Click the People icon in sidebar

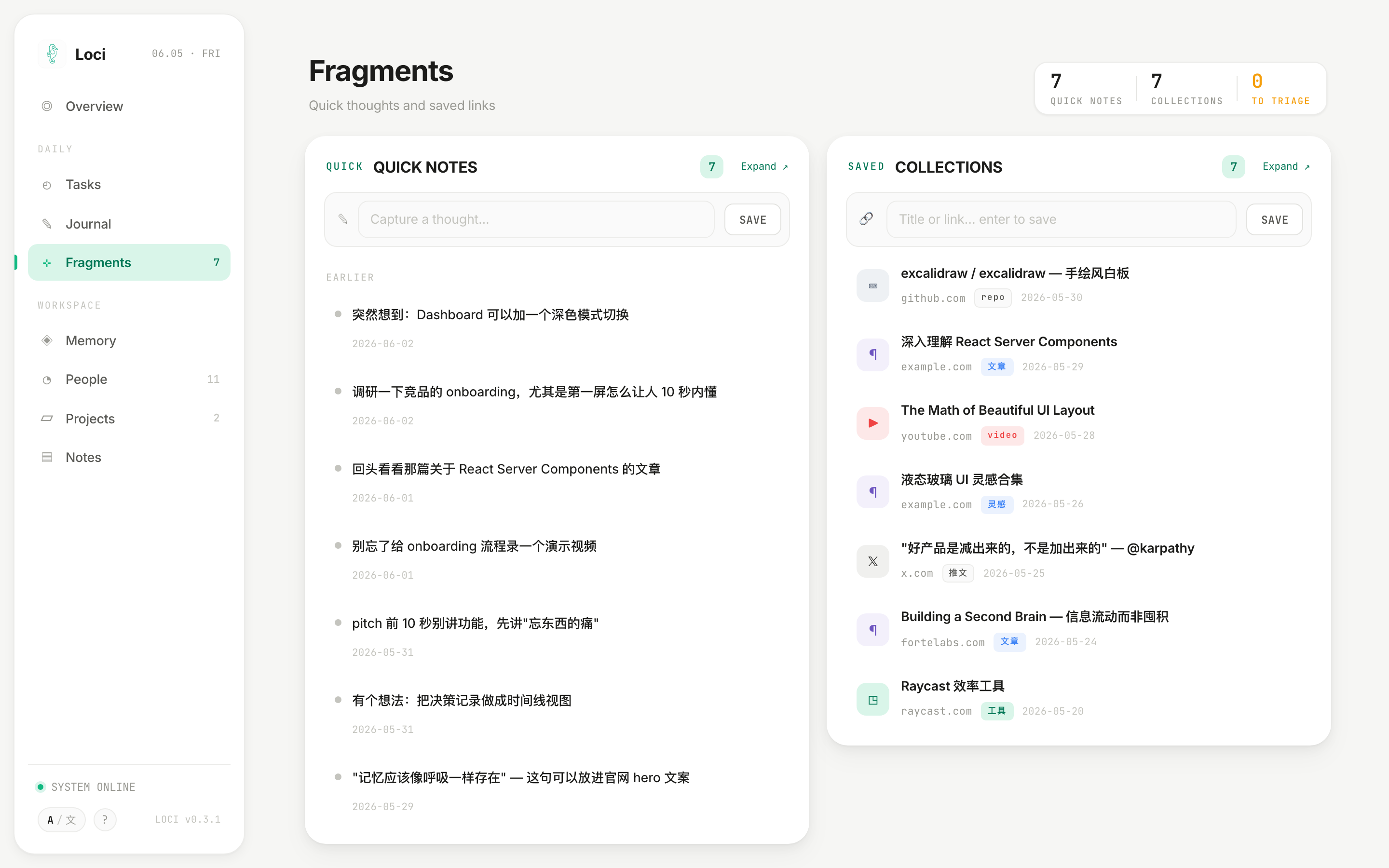tap(47, 380)
